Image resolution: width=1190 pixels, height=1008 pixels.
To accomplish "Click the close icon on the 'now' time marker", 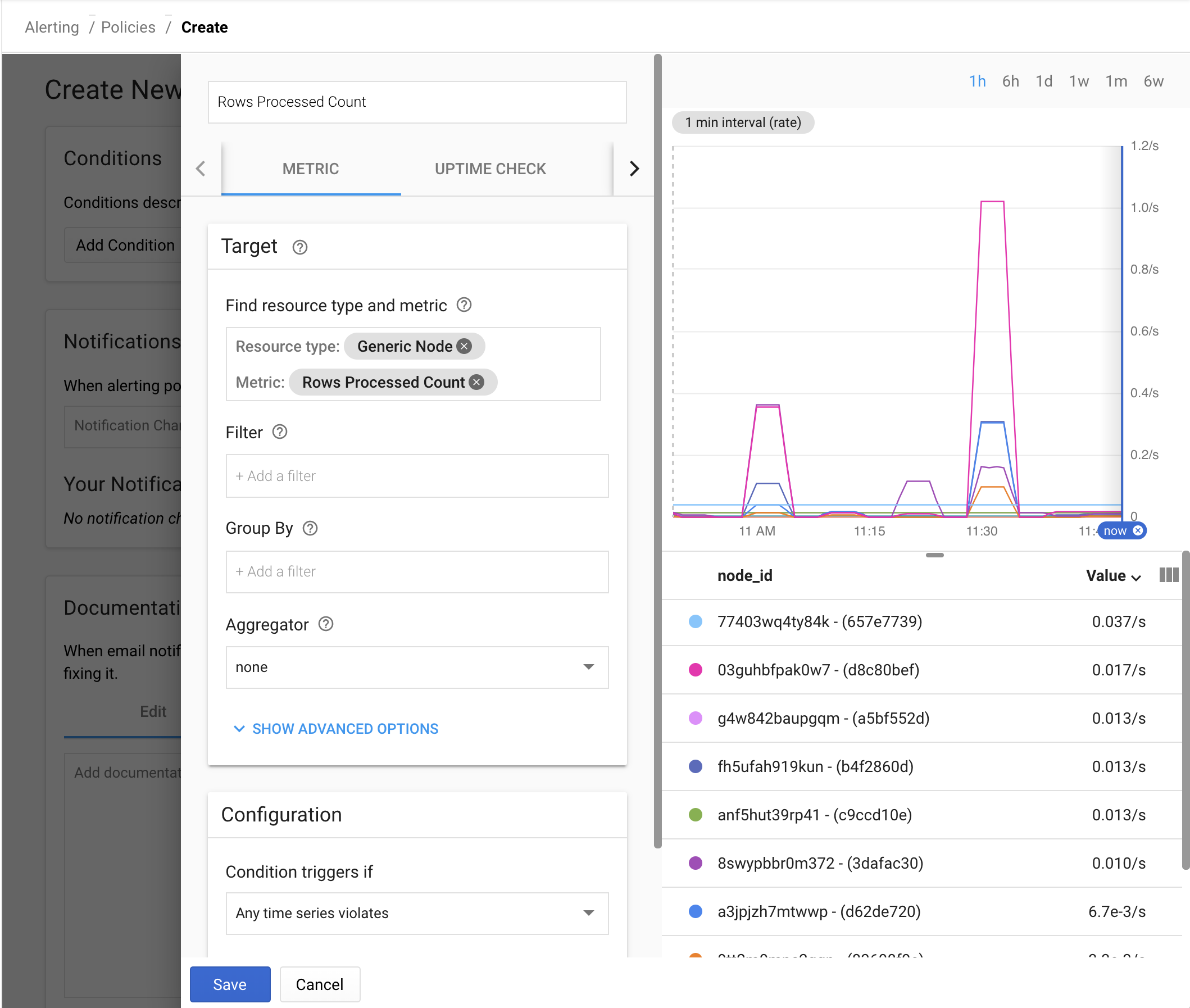I will 1140,530.
